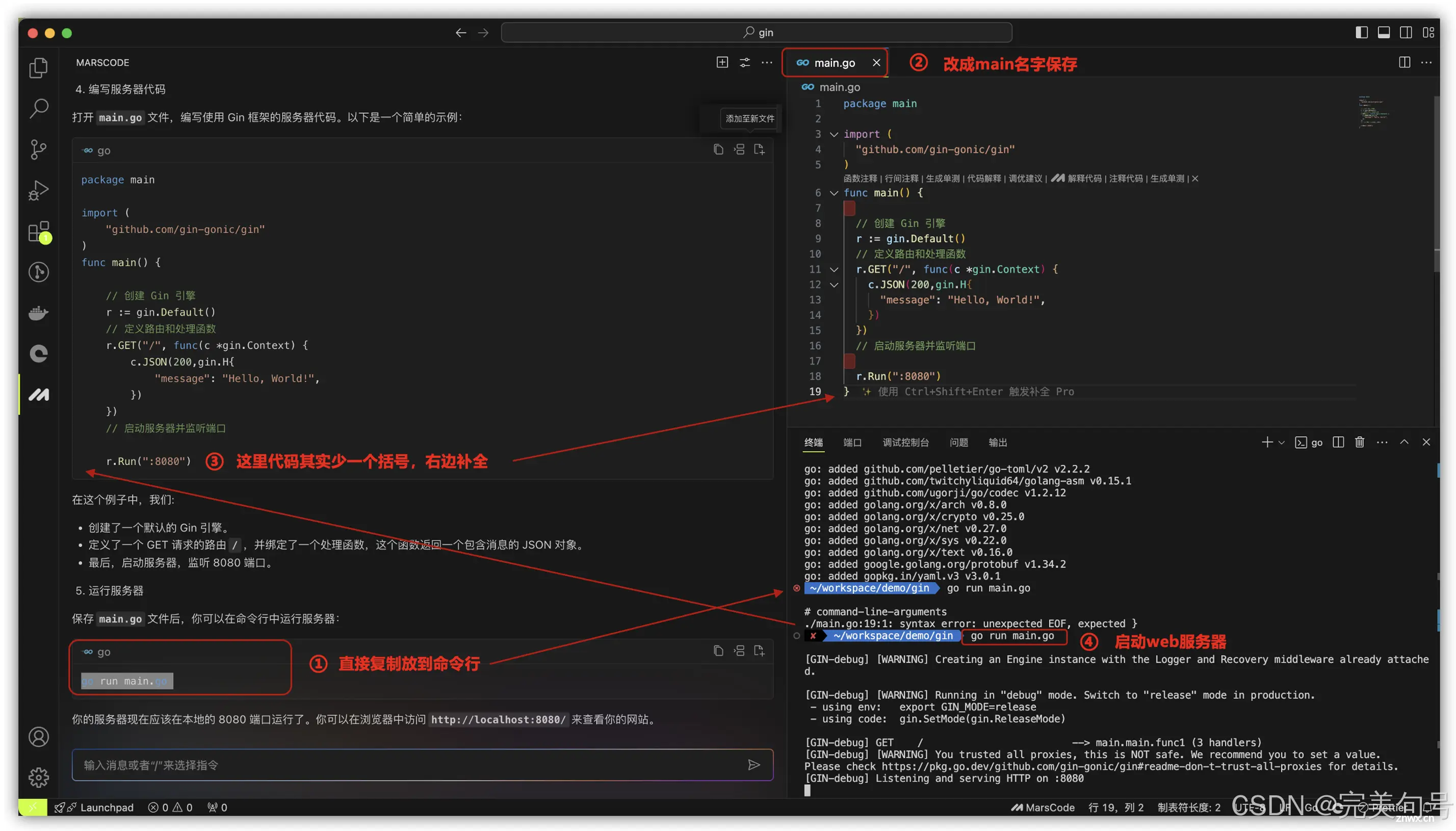Open the Source Control view

coord(38,149)
